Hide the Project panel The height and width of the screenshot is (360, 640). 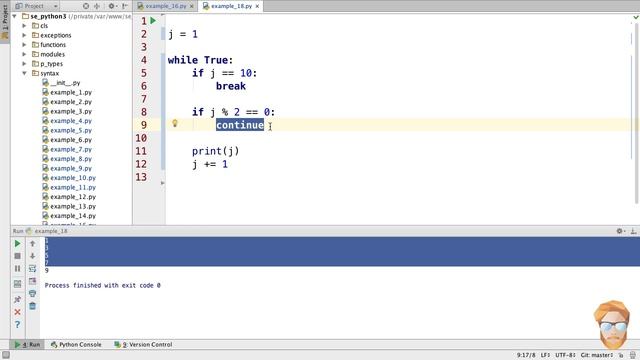coord(125,6)
